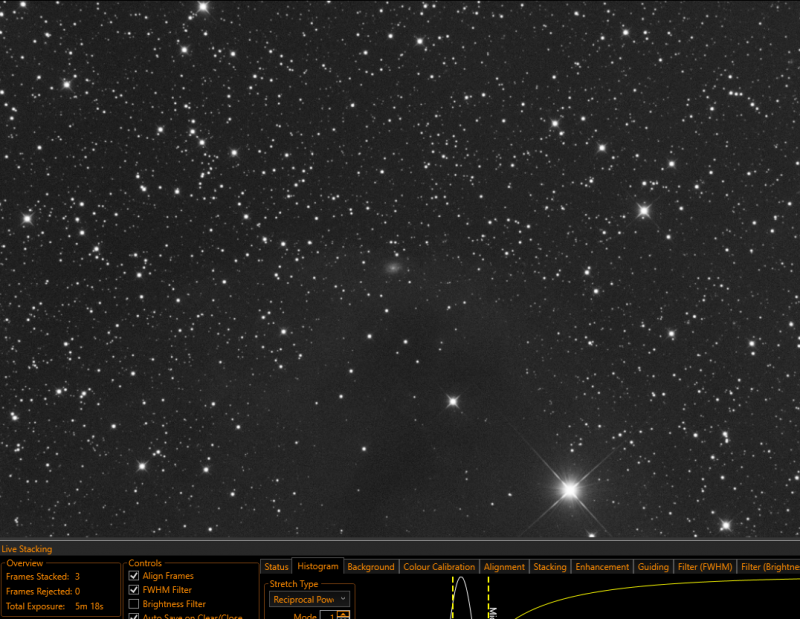This screenshot has height=619, width=800.
Task: Click the Mode value input field
Action: point(329,615)
